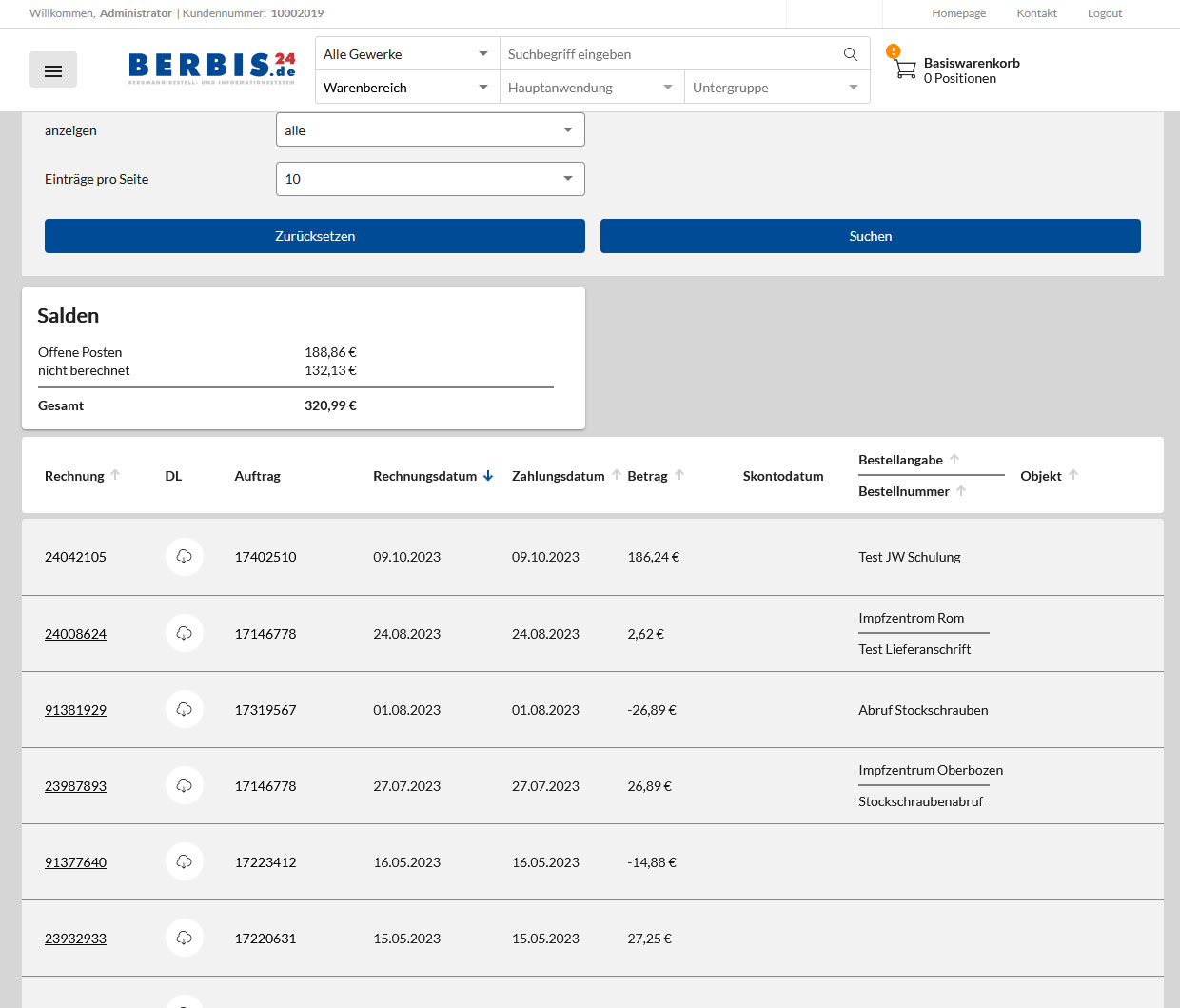This screenshot has height=1008, width=1180.
Task: Sort by Betrag arrow
Action: 679,475
